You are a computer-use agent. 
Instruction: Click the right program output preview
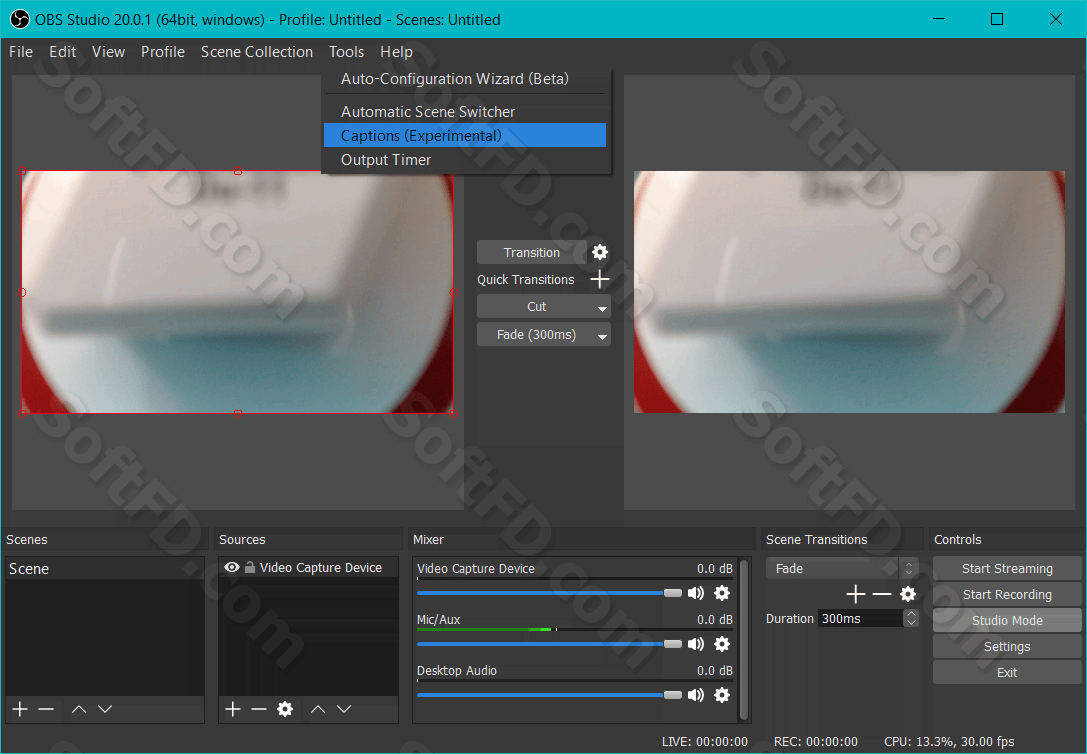click(x=849, y=292)
